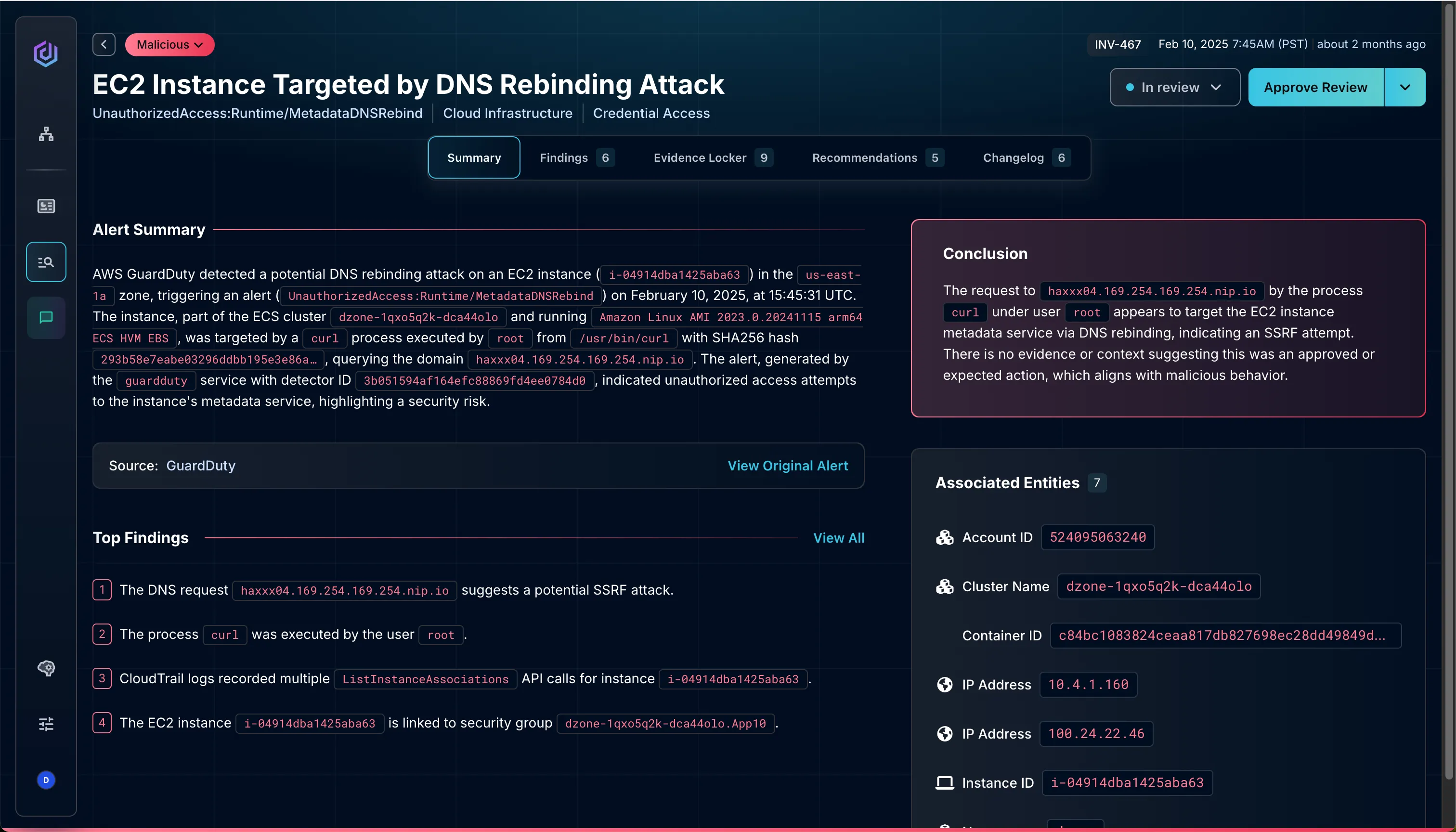Click View All top findings link
This screenshot has height=832, width=1456.
[838, 538]
